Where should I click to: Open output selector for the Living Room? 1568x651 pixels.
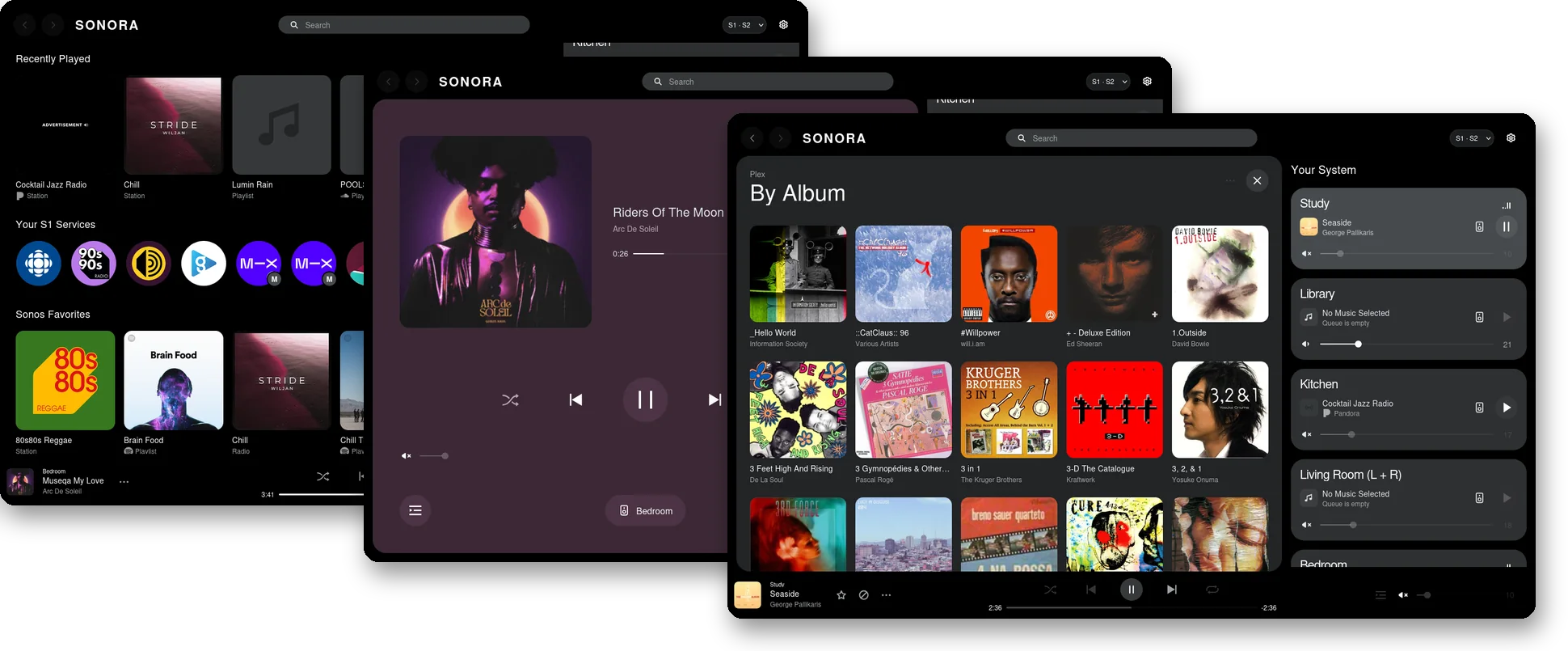tap(1479, 498)
